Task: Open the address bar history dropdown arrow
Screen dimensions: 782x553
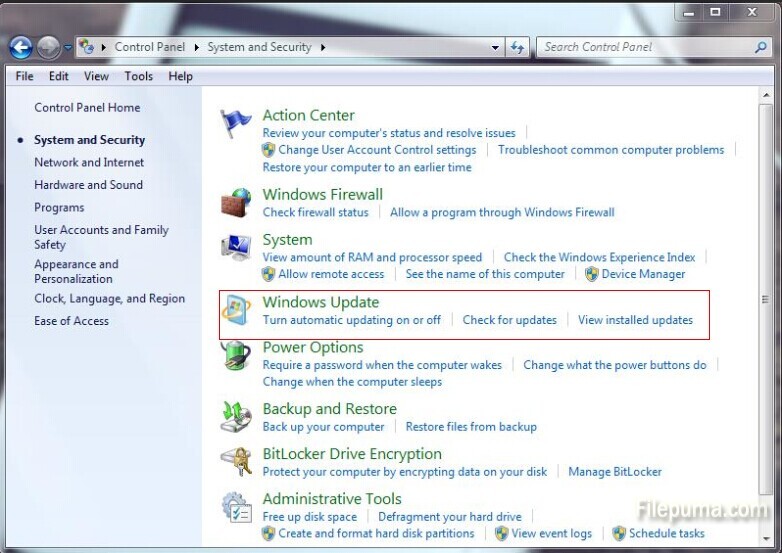Action: tap(496, 47)
